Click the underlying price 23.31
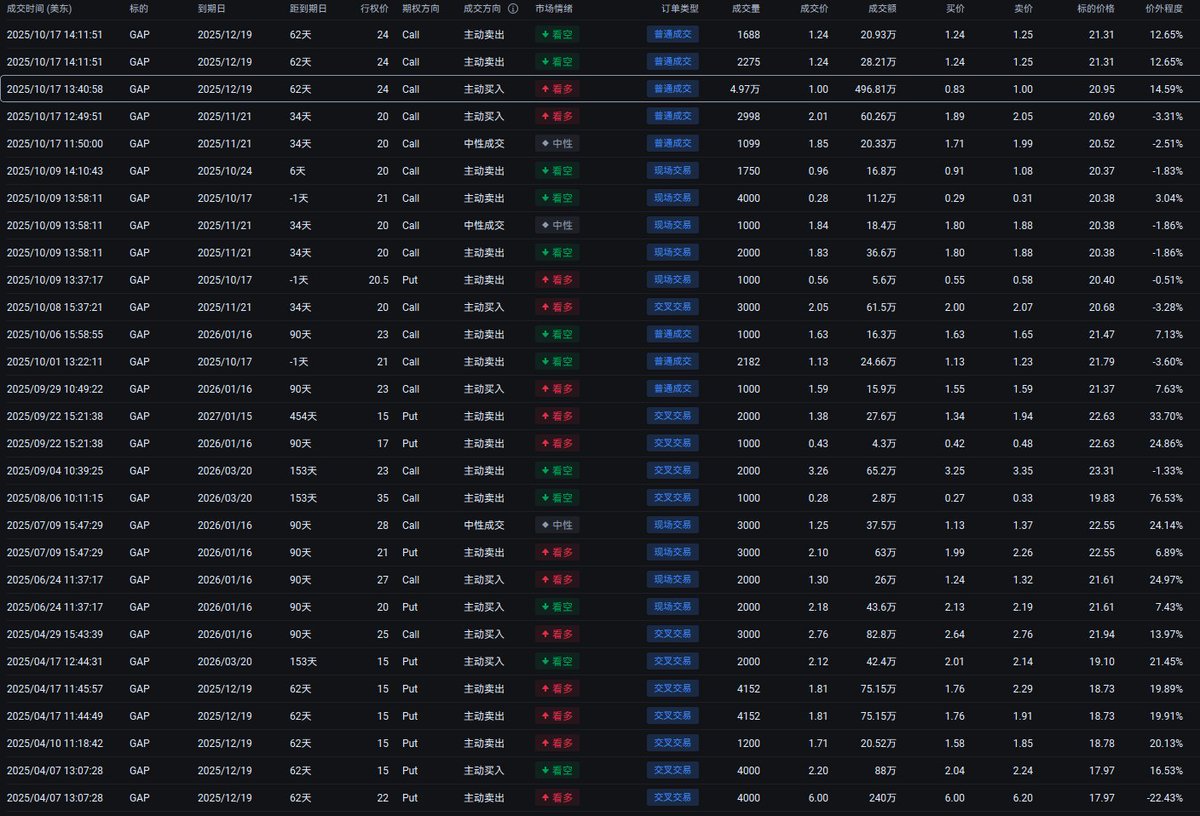Image resolution: width=1200 pixels, height=816 pixels. (x=1101, y=470)
